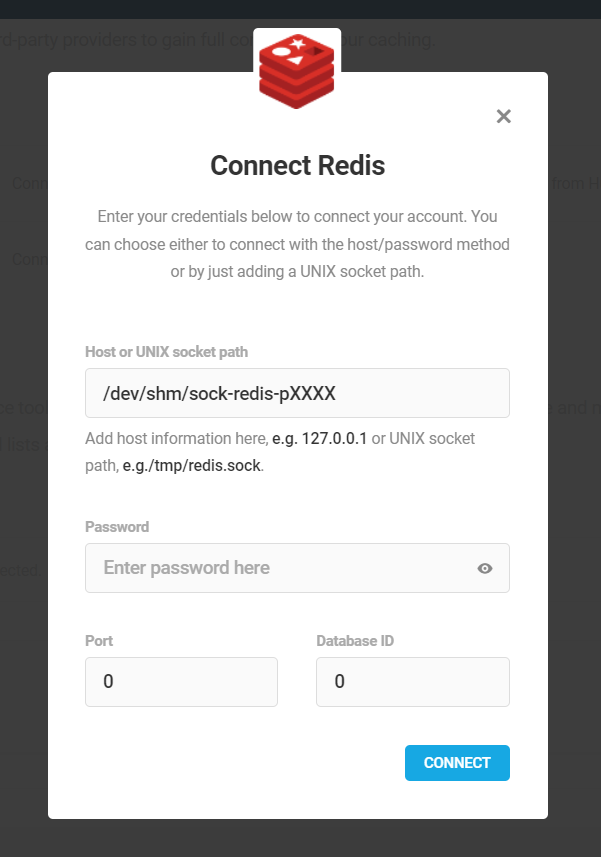Click into the Password field

pyautogui.click(x=297, y=568)
